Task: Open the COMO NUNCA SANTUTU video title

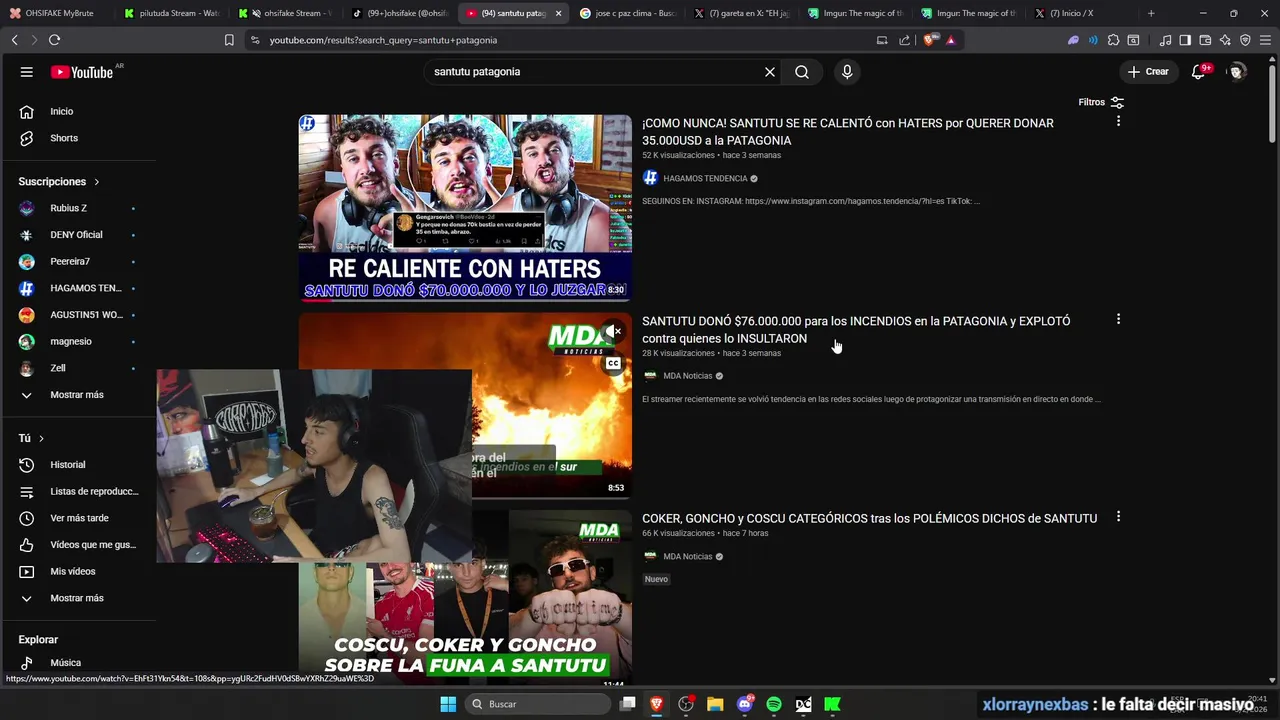Action: click(x=848, y=131)
